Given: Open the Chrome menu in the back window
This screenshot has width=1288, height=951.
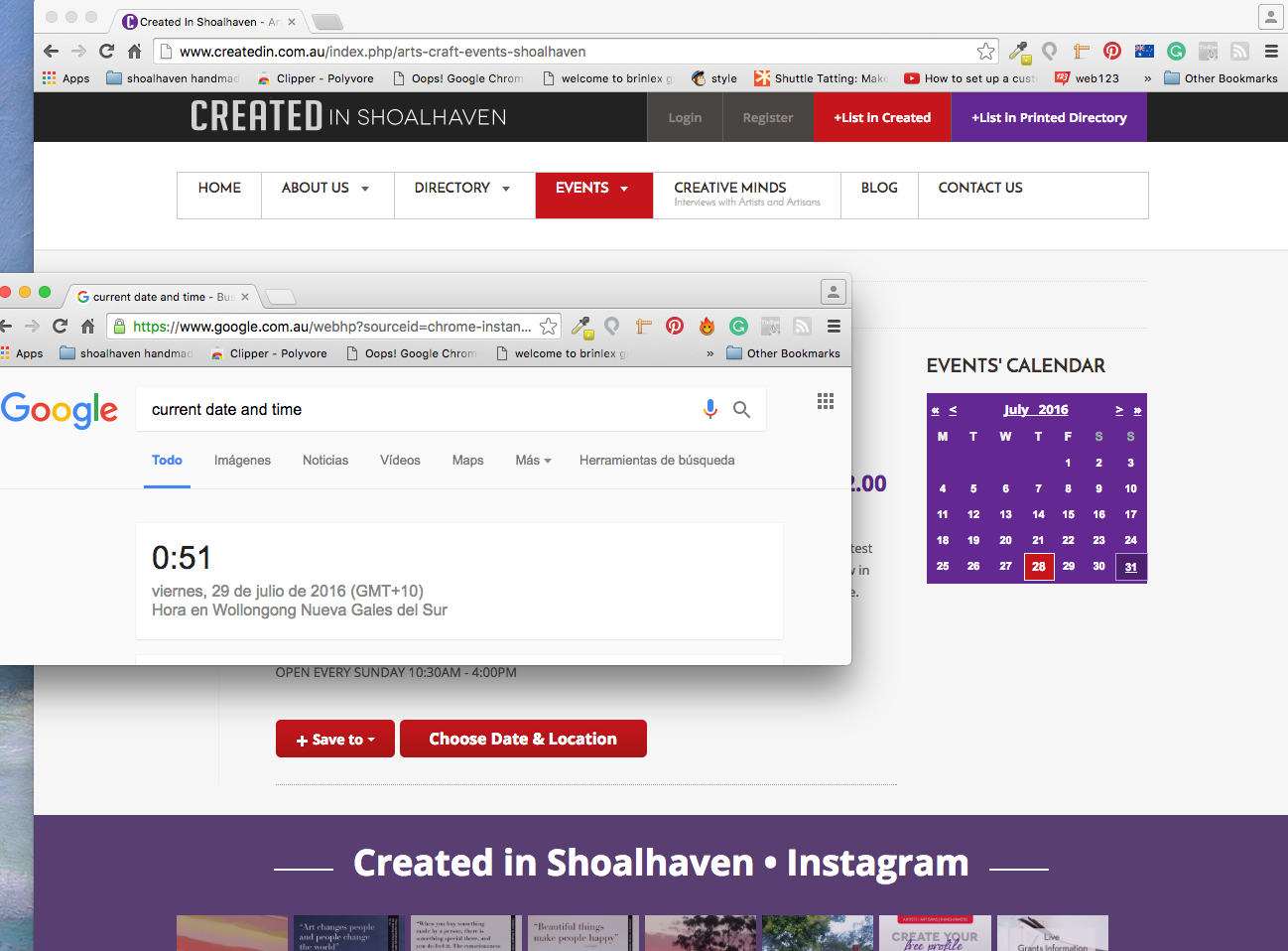Looking at the screenshot, I should [1271, 52].
